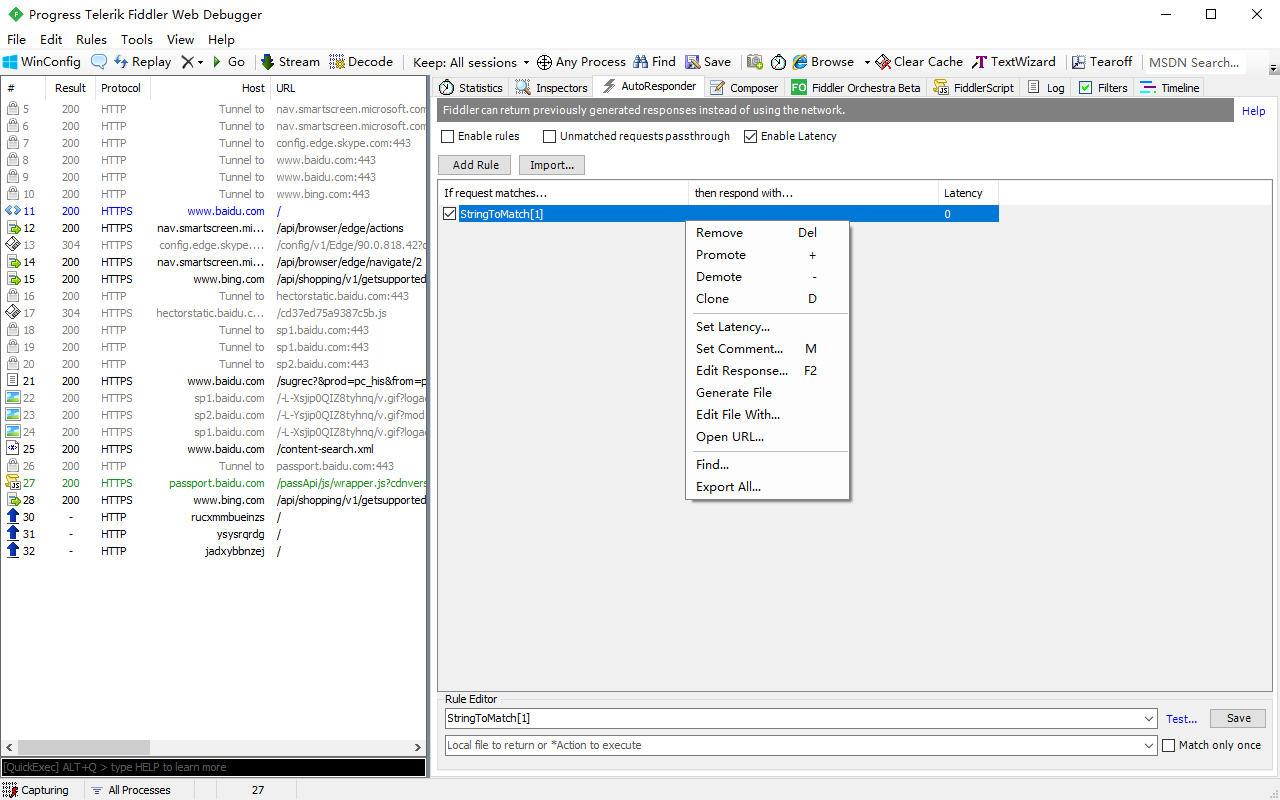This screenshot has width=1280, height=800.
Task: Open the Rules menu
Action: (x=91, y=40)
